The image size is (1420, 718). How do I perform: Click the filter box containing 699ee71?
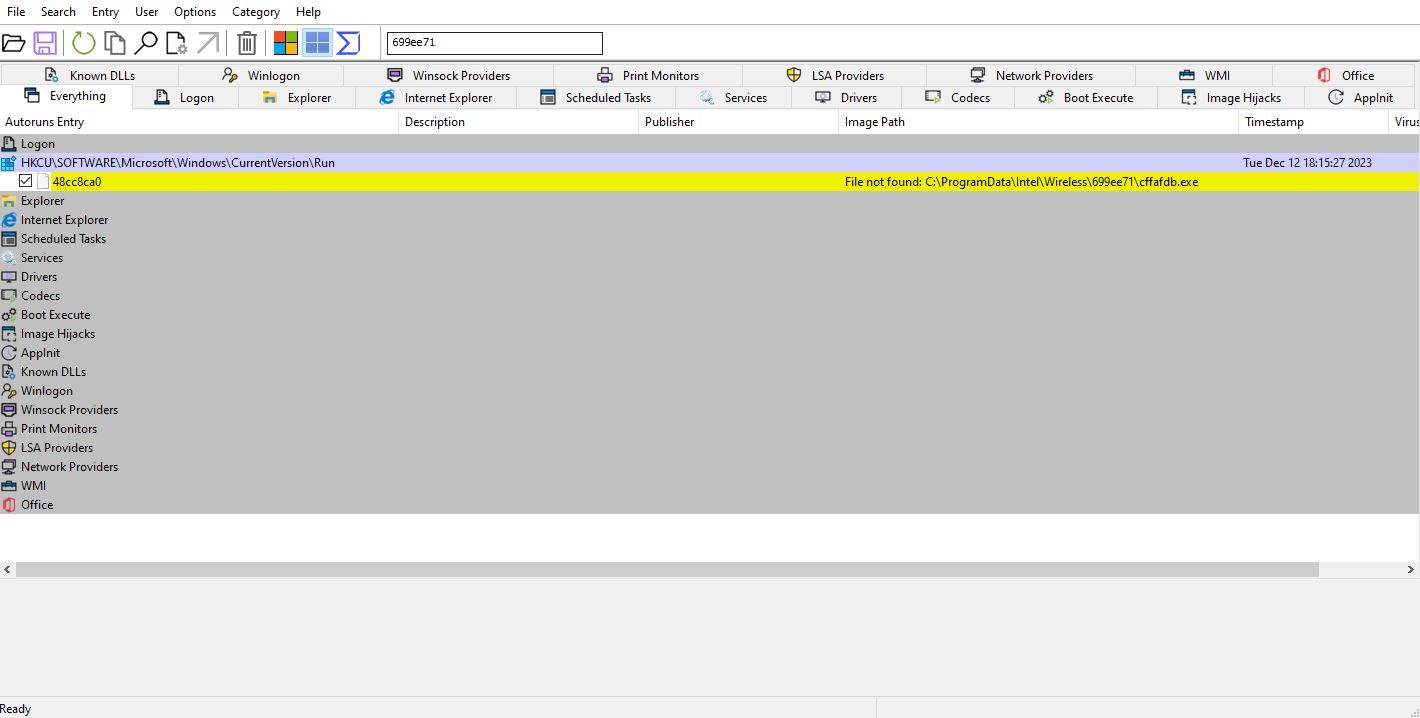pyautogui.click(x=495, y=43)
